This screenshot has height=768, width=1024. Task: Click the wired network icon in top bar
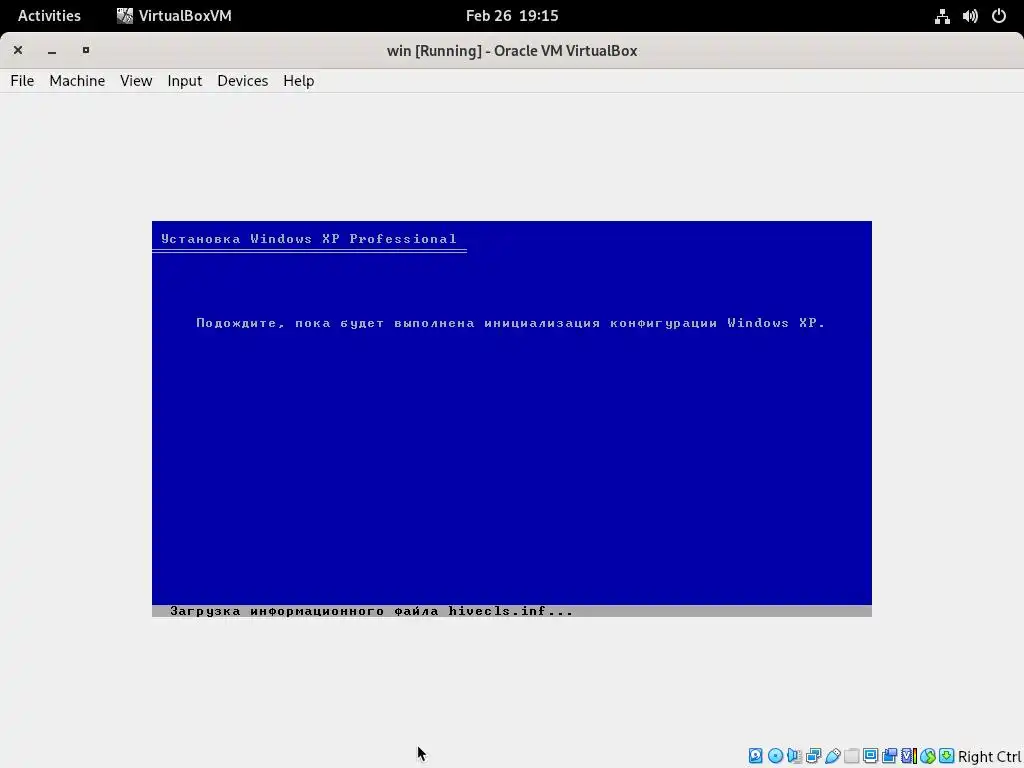click(x=942, y=16)
